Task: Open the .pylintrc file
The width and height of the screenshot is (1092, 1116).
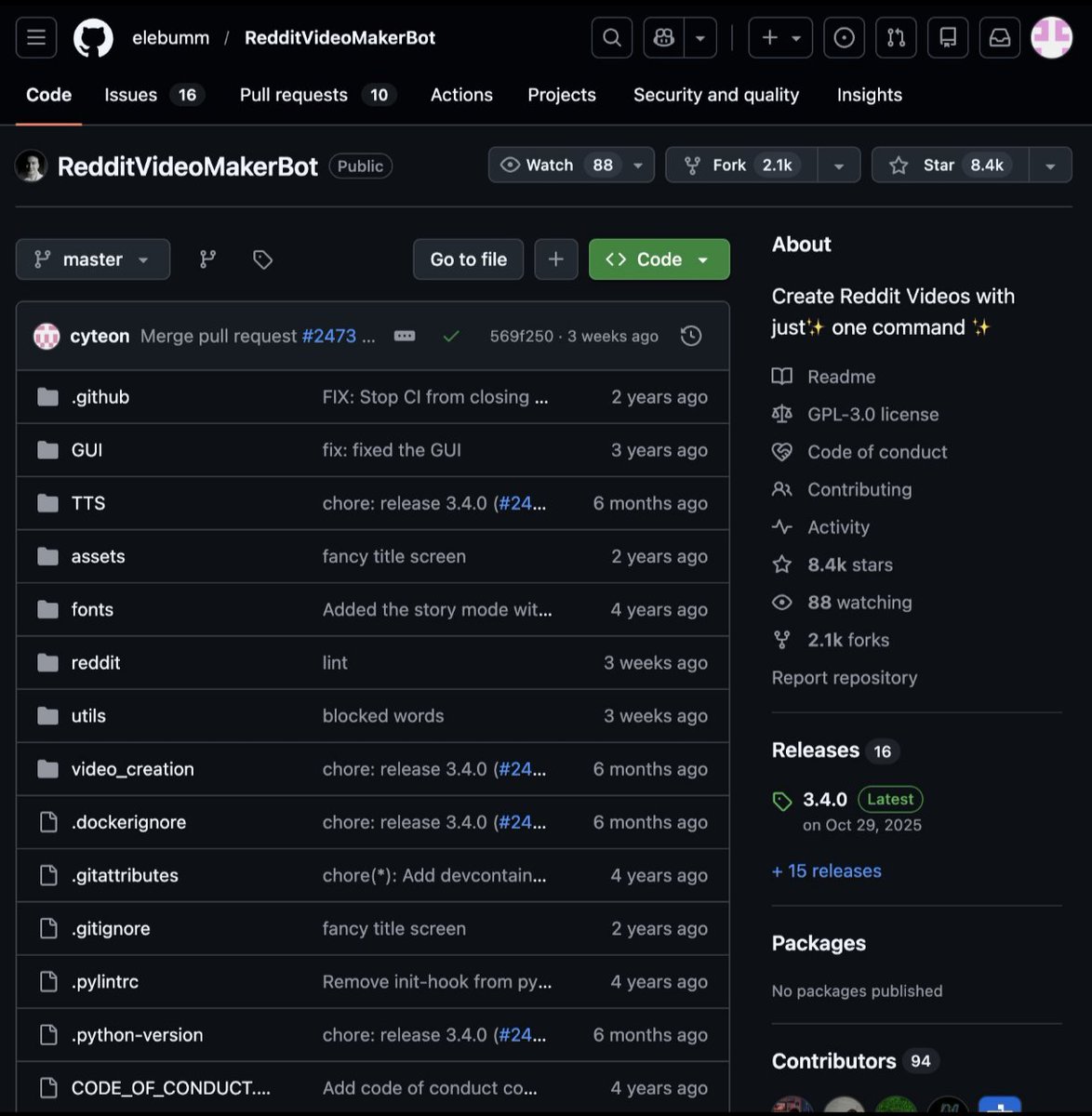Action: (105, 982)
